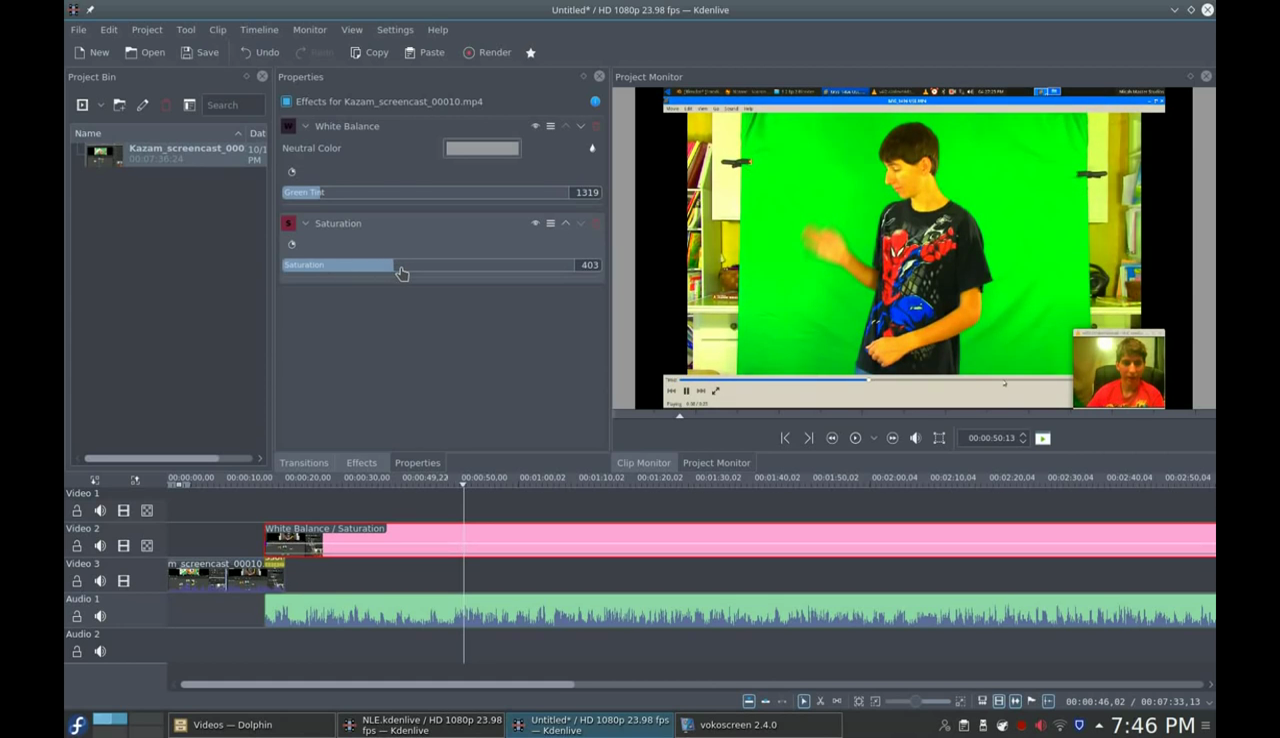
Task: Open the dropdown arrow beside Add Clip
Action: [100, 105]
